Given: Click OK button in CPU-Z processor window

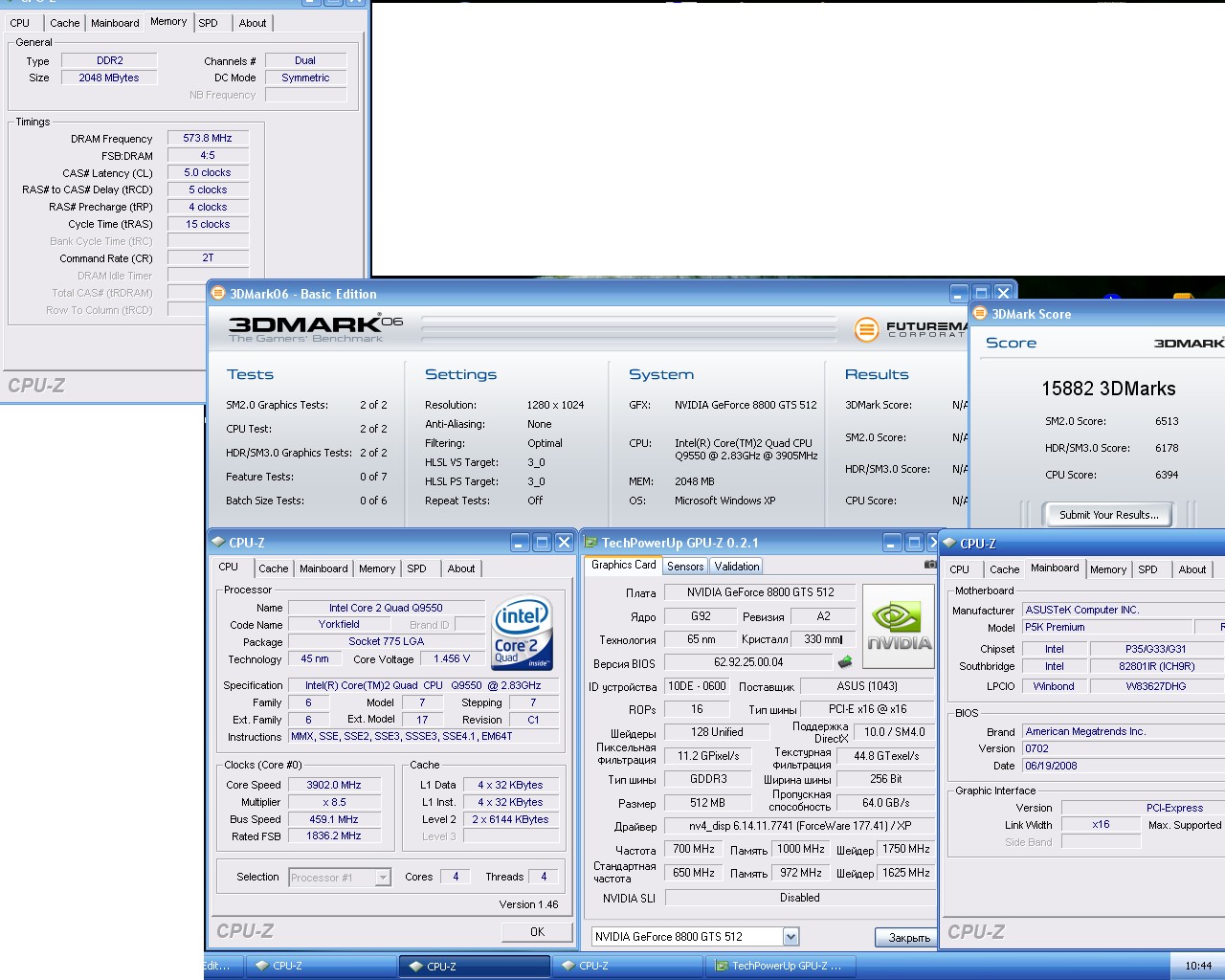Looking at the screenshot, I should [537, 931].
